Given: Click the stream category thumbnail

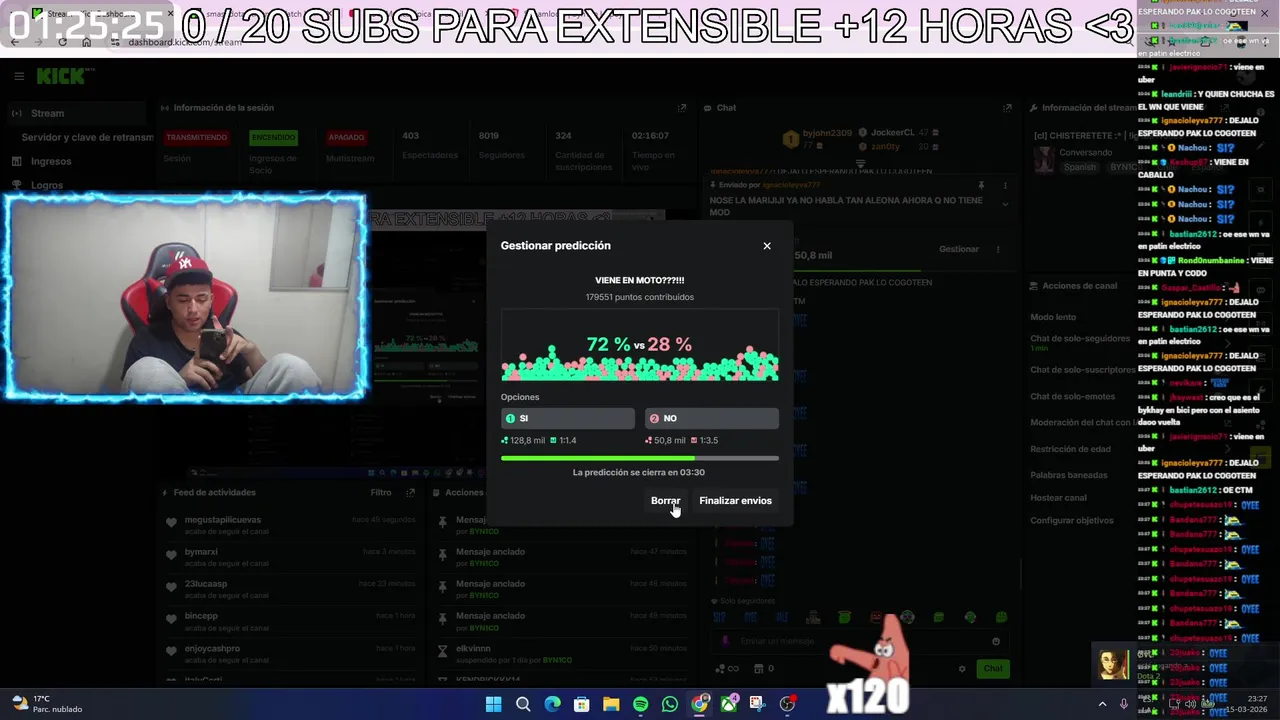Looking at the screenshot, I should 1043,160.
